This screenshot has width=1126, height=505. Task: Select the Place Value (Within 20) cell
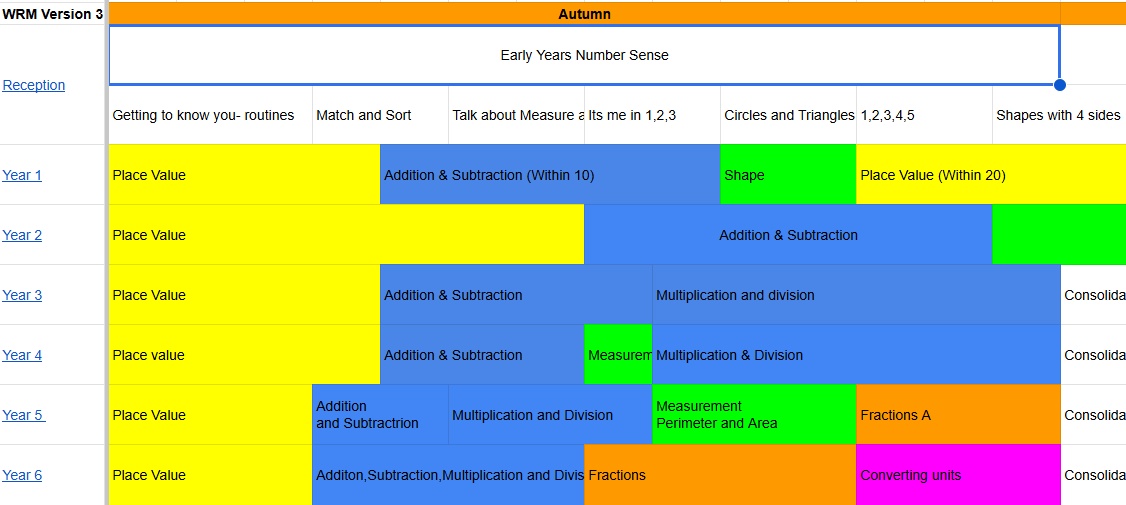click(x=990, y=175)
